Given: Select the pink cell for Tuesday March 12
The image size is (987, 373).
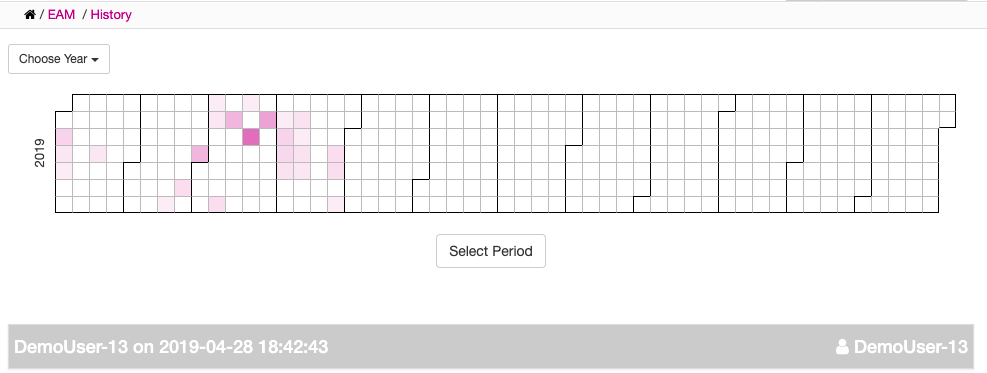Looking at the screenshot, I should coord(234,120).
